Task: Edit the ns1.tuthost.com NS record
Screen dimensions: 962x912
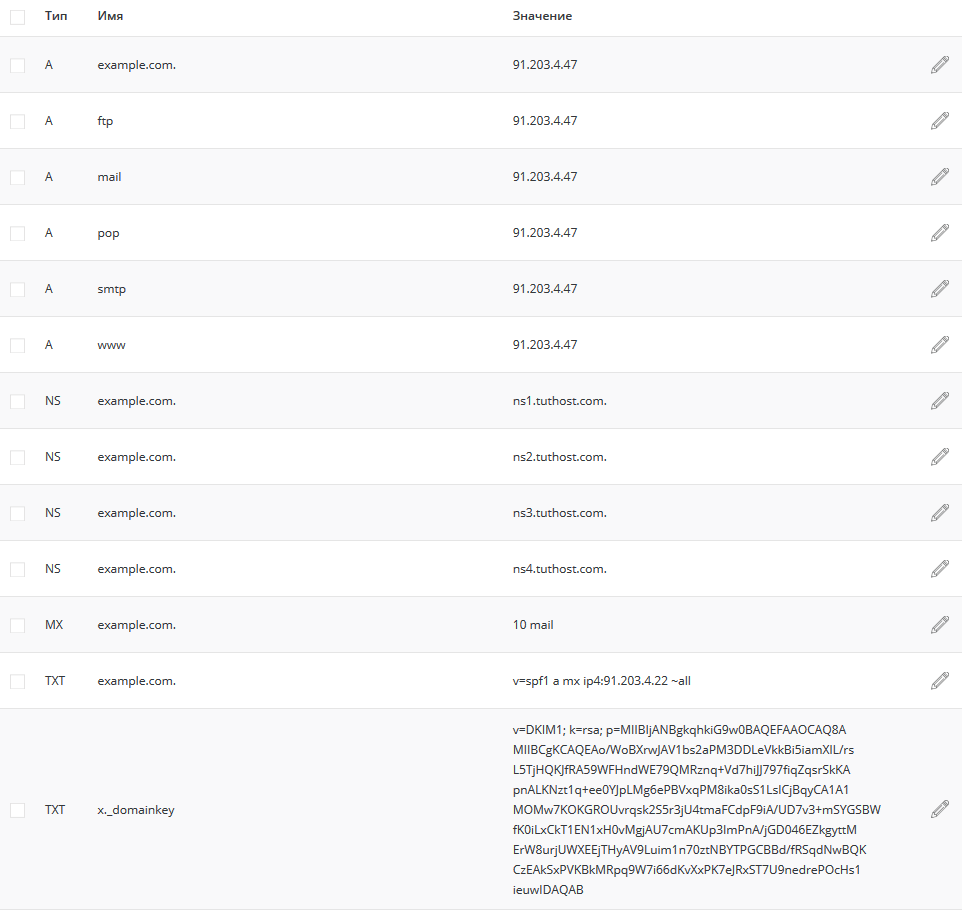Action: coord(939,400)
